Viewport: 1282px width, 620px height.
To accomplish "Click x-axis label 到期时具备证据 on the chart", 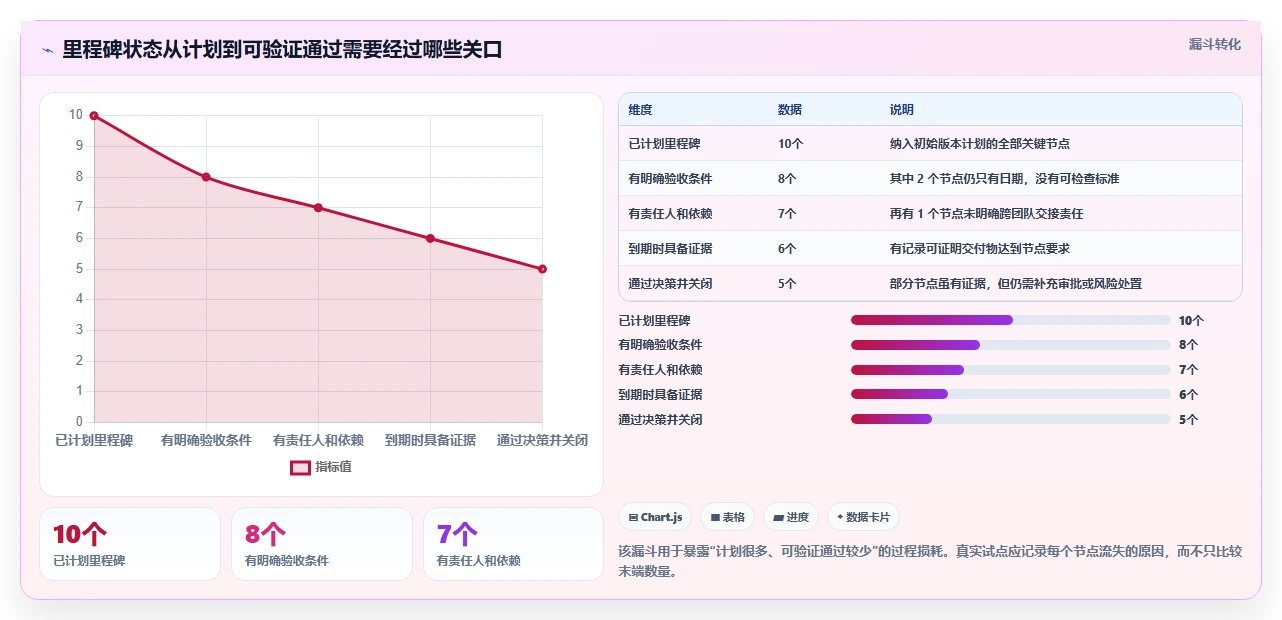I will [430, 441].
